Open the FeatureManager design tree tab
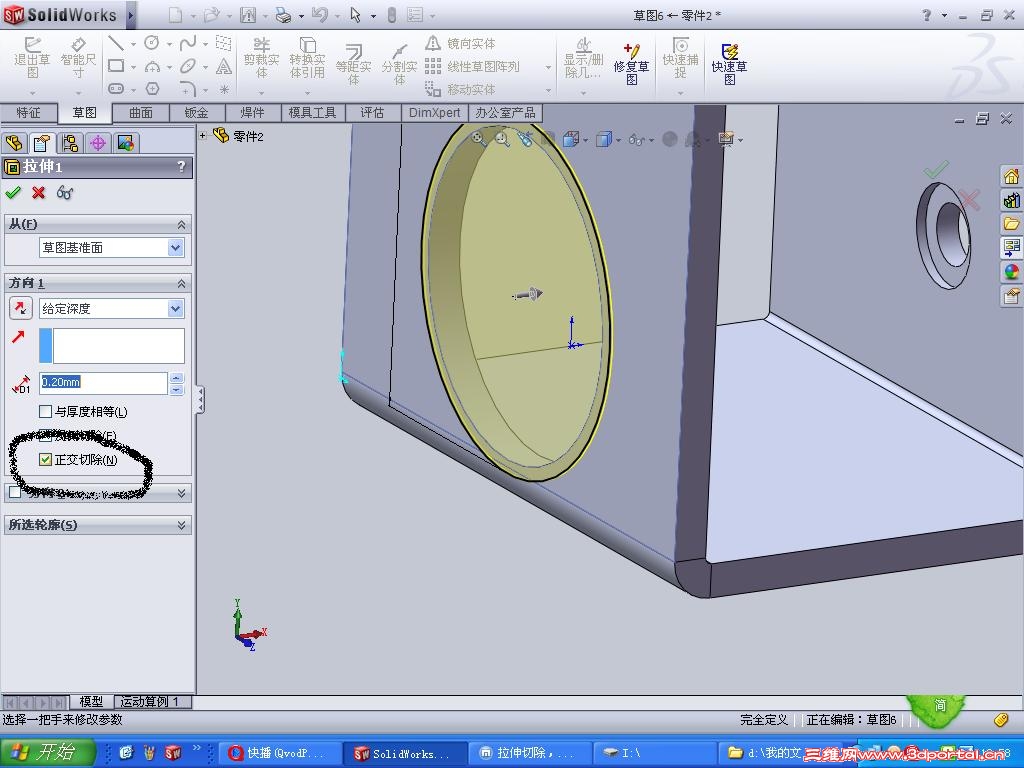This screenshot has width=1024, height=768. (14, 143)
